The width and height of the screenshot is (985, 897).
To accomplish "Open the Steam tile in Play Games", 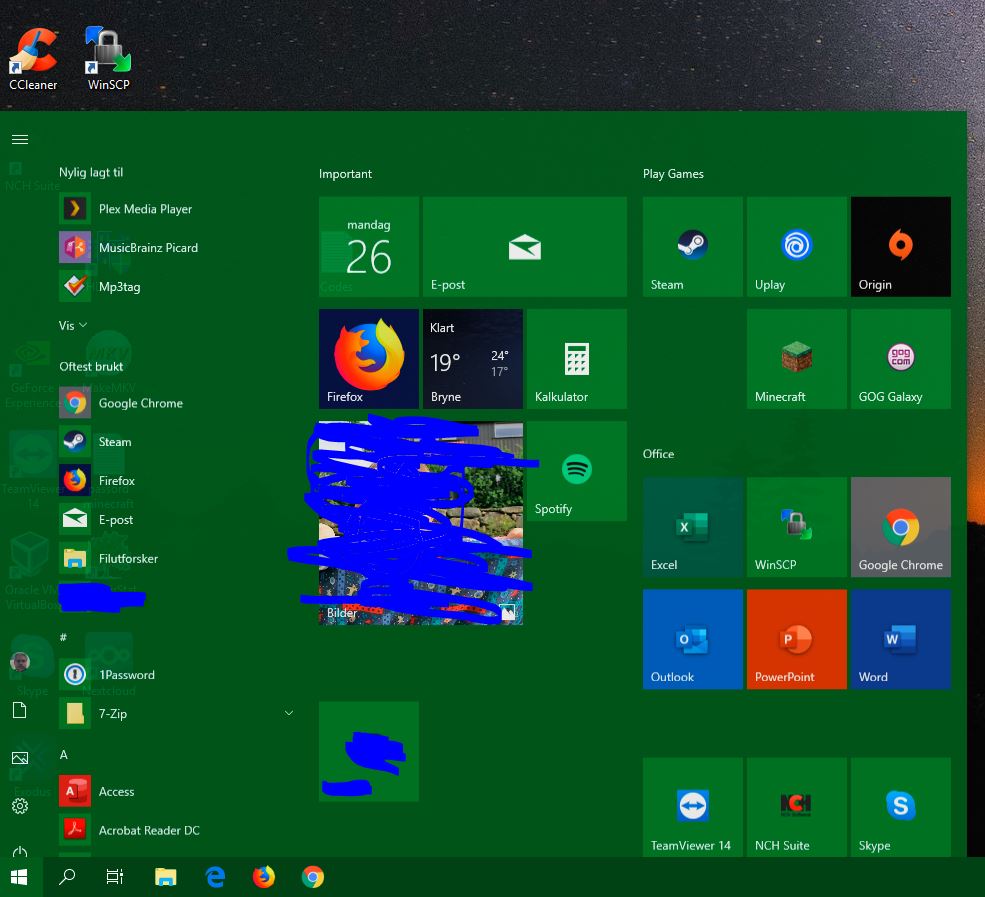I will click(x=692, y=246).
